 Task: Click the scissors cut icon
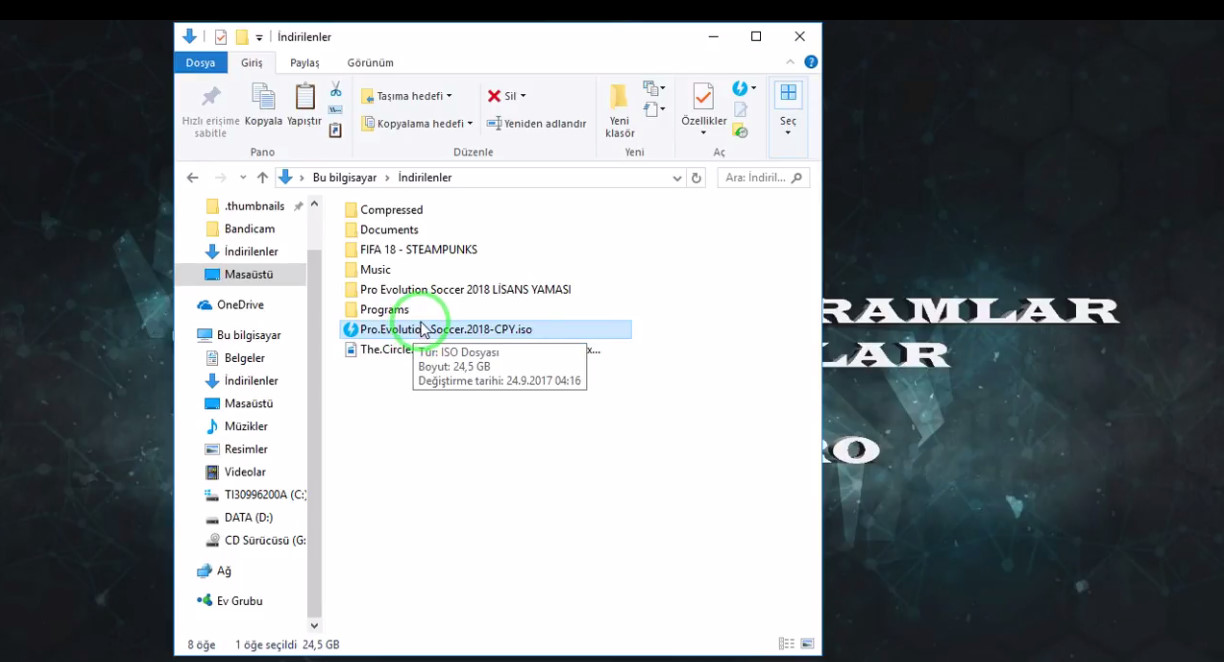[336, 89]
